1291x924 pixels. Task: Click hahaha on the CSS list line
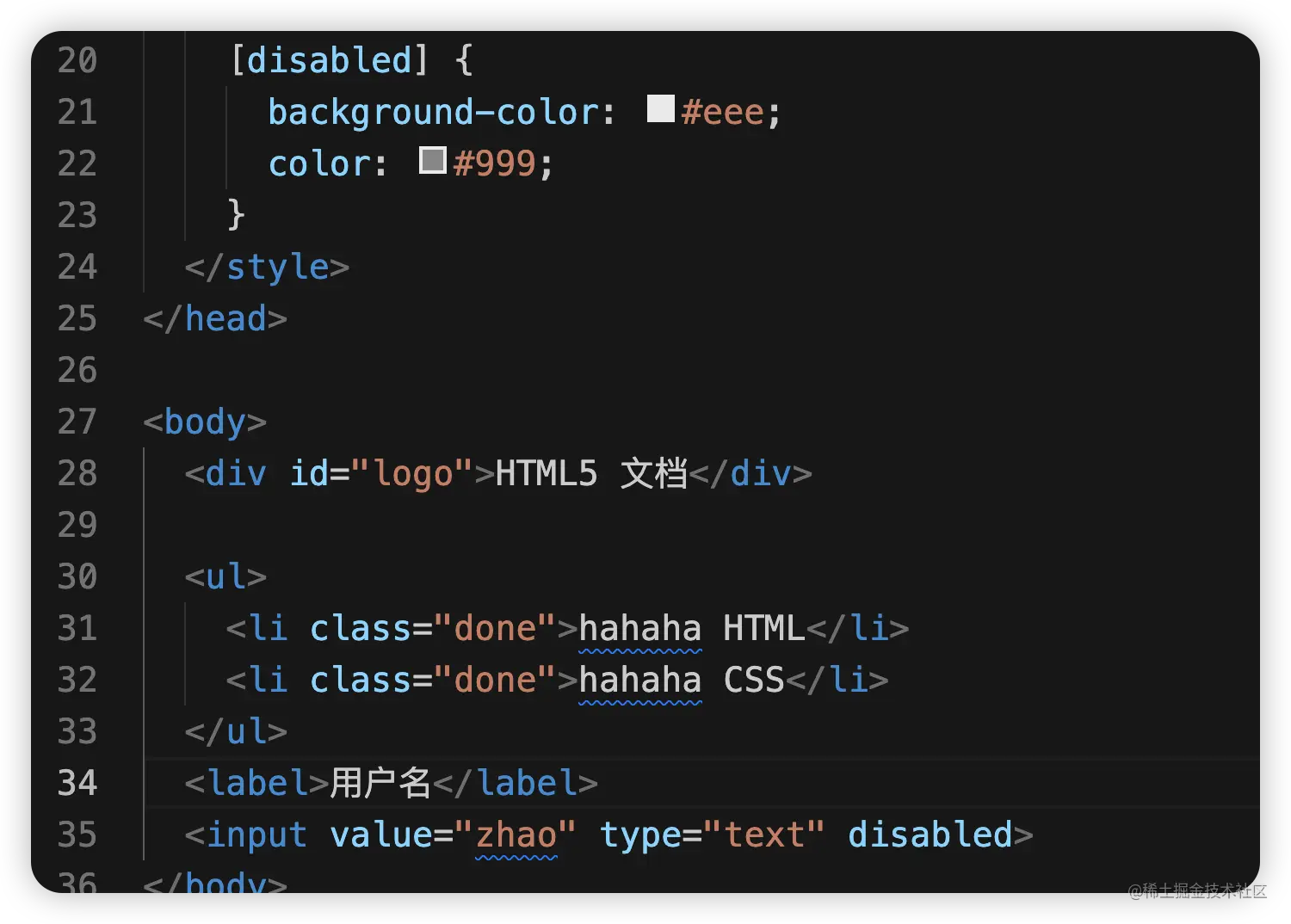(x=640, y=681)
